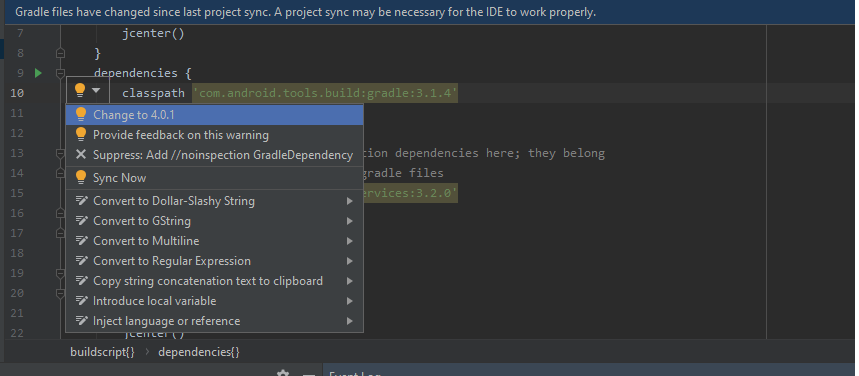Click the comment text ending 'they belong'
This screenshot has width=859, height=376.
tap(484, 153)
